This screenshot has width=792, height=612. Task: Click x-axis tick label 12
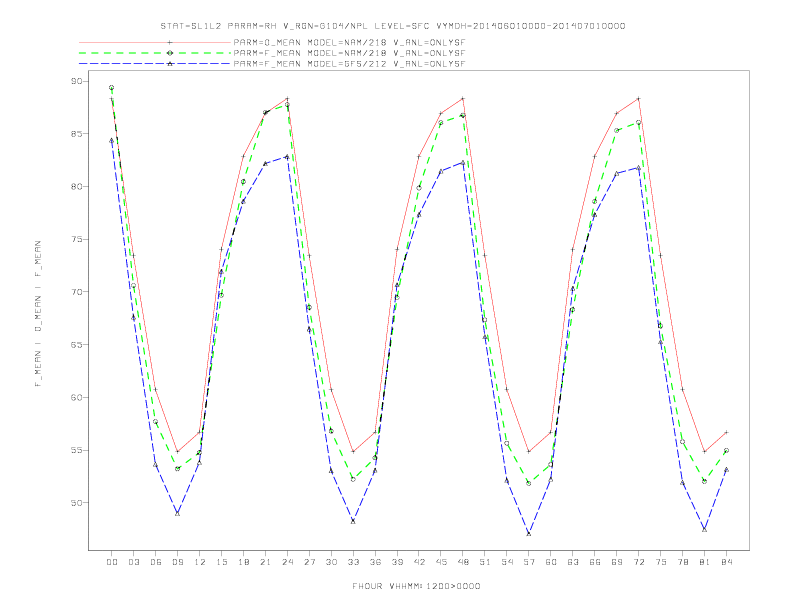click(x=200, y=562)
